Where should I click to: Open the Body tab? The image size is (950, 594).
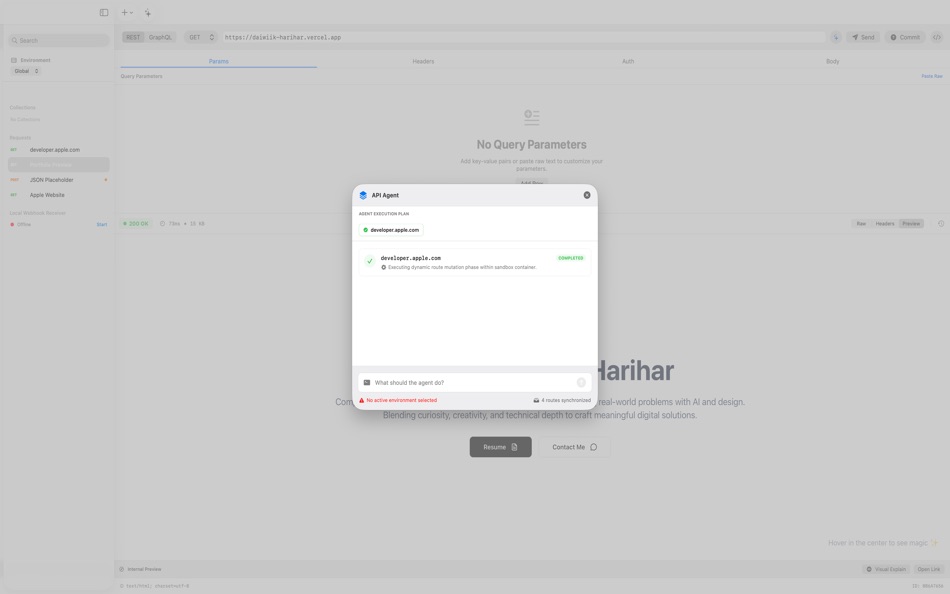[x=832, y=61]
